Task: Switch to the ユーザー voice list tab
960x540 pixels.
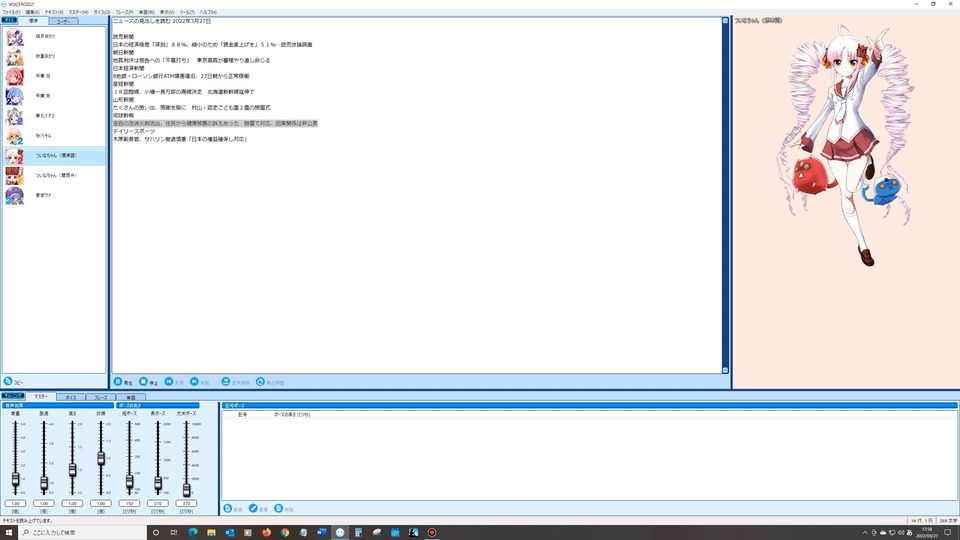Action: pos(63,21)
